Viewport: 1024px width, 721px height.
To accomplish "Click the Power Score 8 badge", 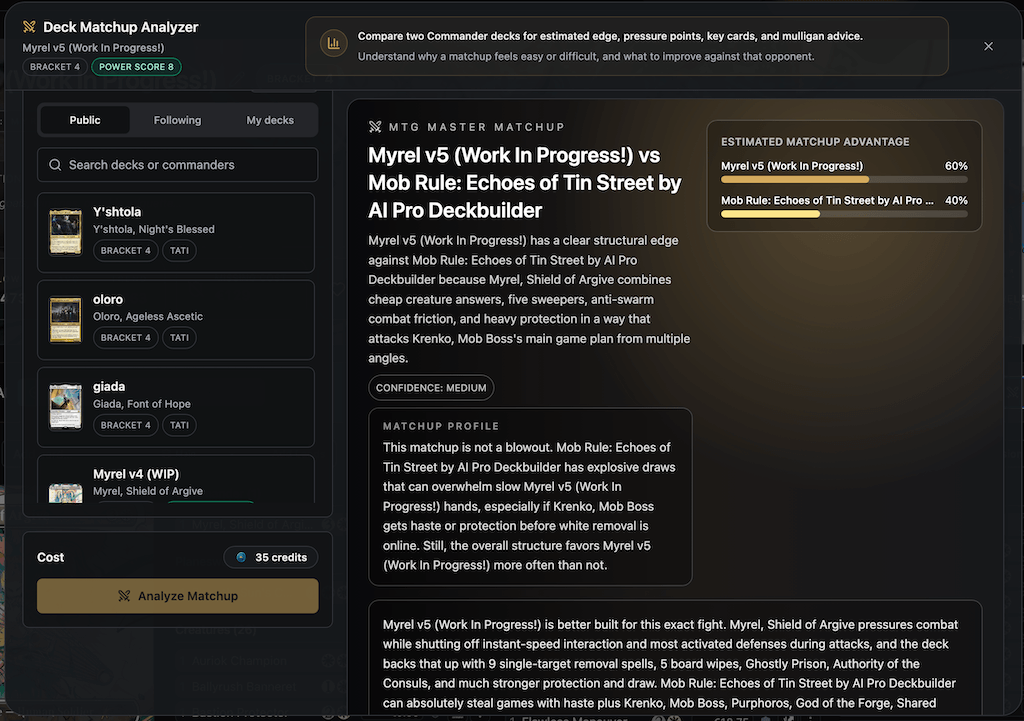I will pos(136,67).
